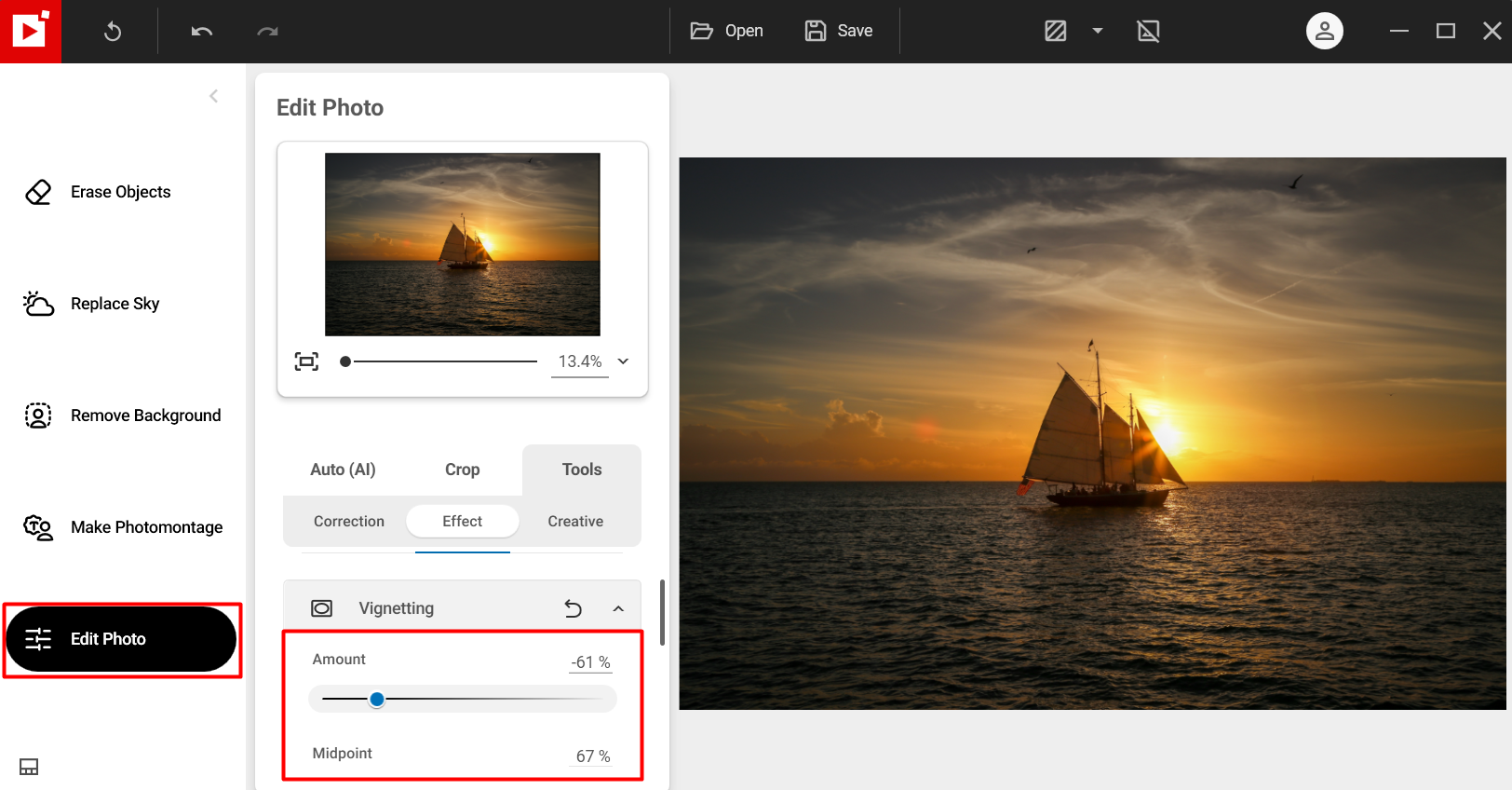Click the Vignetting Amount slider
Viewport: 1512px width, 790px height.
(463, 699)
